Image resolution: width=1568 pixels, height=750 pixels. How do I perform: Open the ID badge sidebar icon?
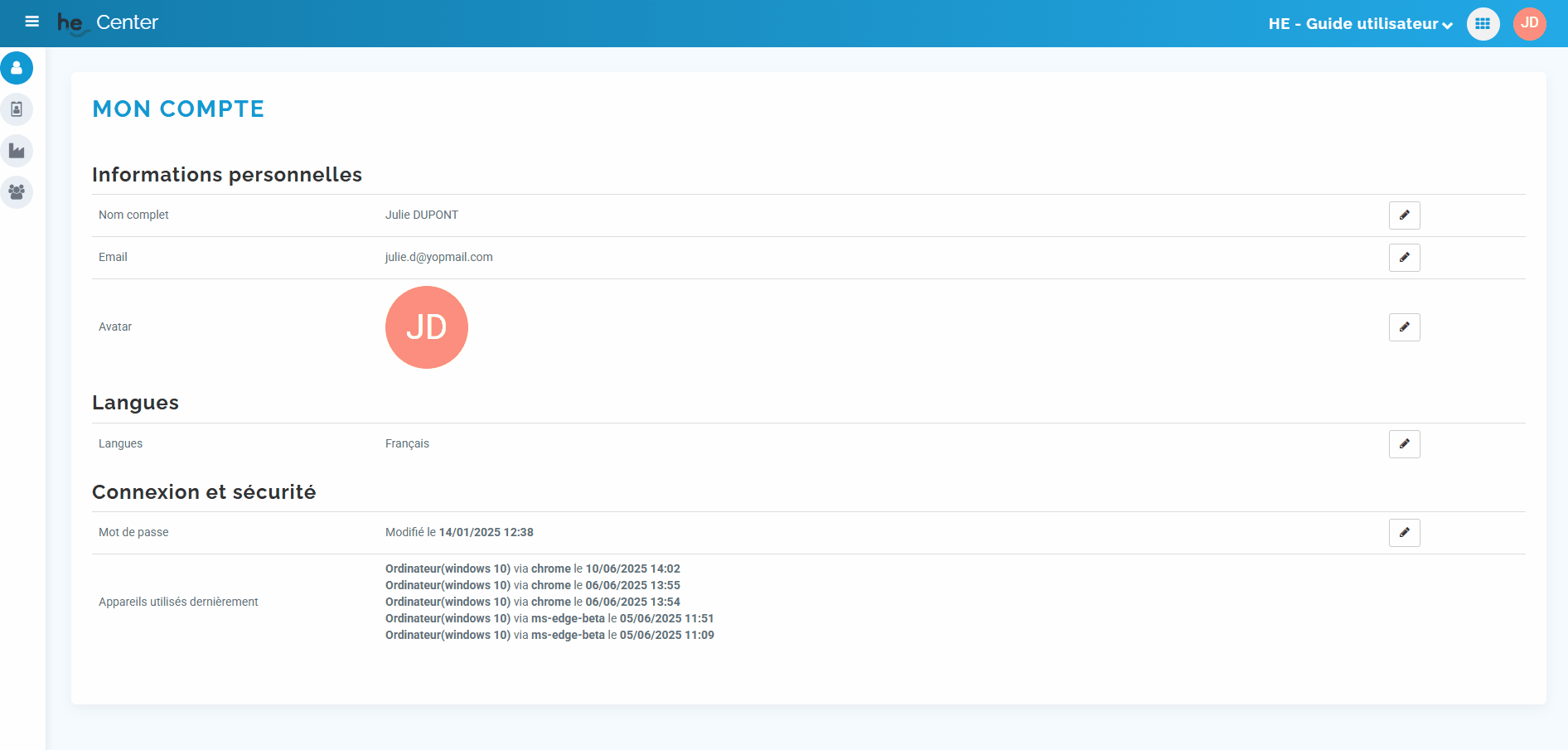point(17,109)
